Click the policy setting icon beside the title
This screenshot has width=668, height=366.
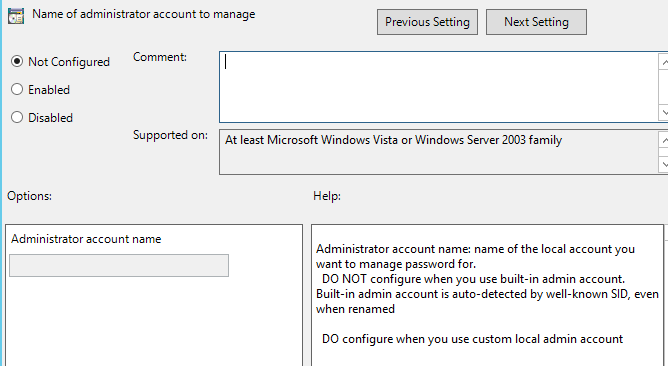tap(16, 16)
